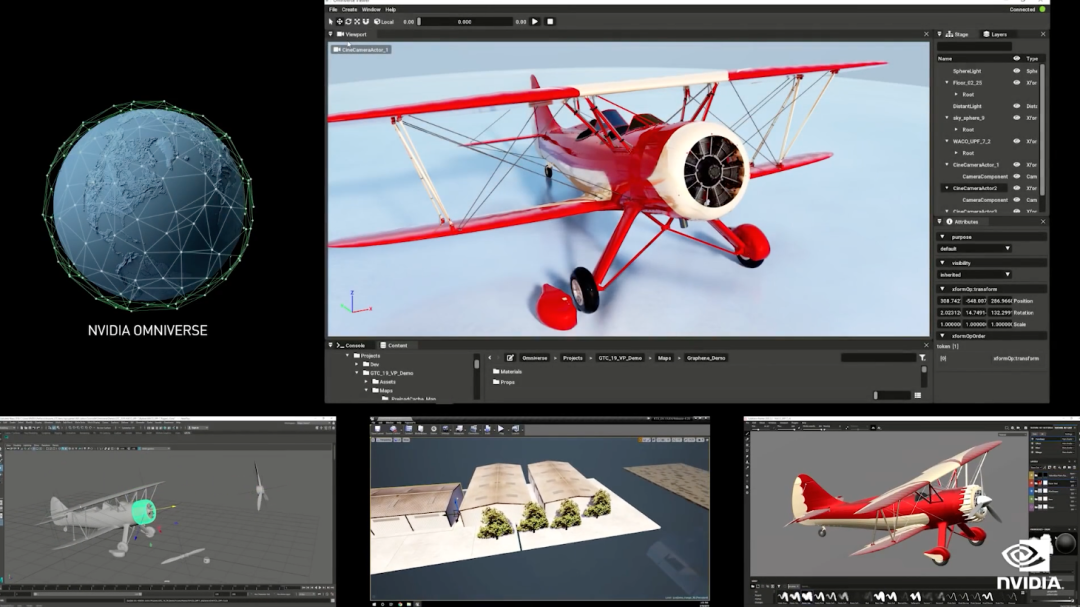The height and width of the screenshot is (607, 1080).
Task: Toggle the Content list view icon
Action: coord(917,395)
